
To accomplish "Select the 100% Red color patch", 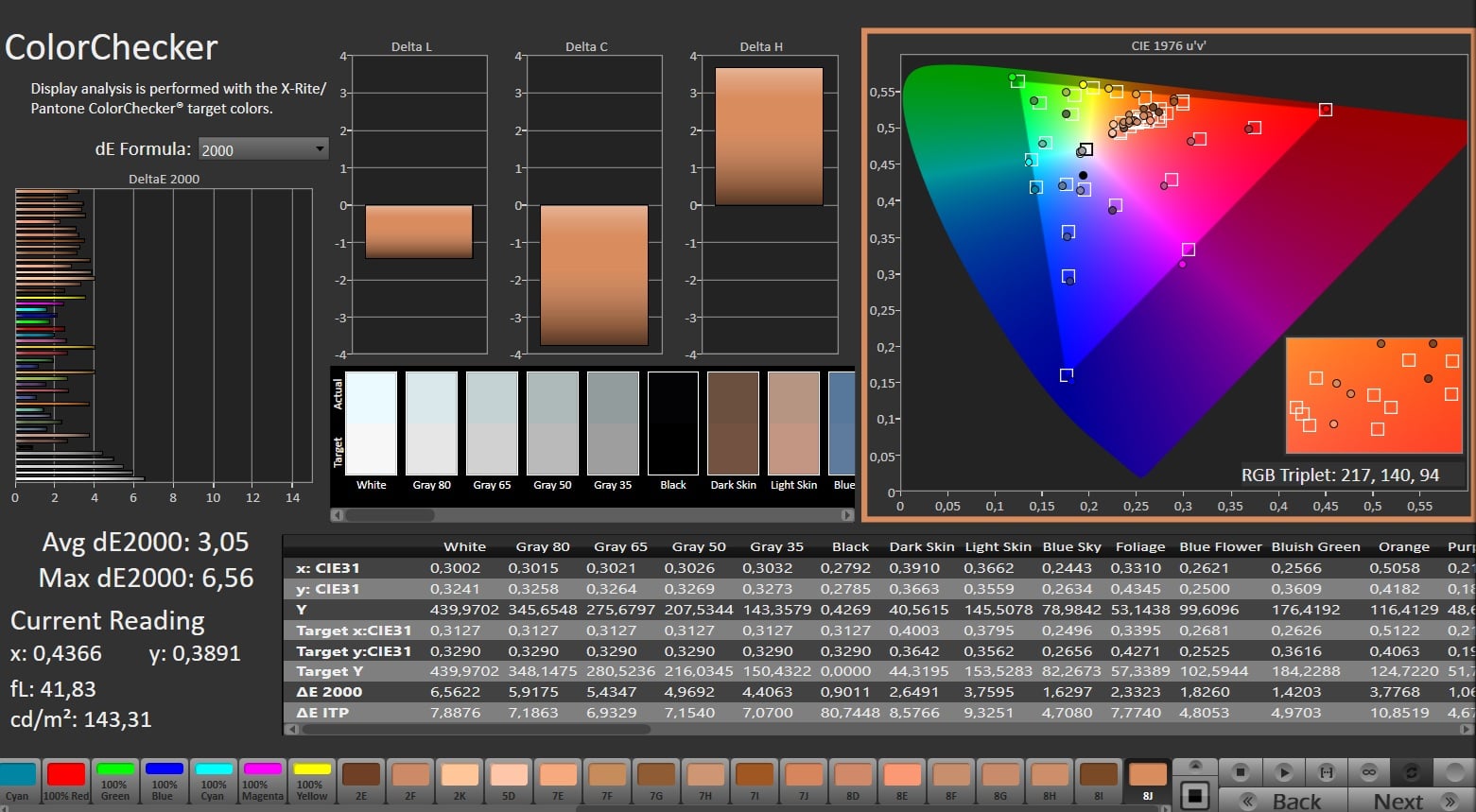I will [x=66, y=780].
